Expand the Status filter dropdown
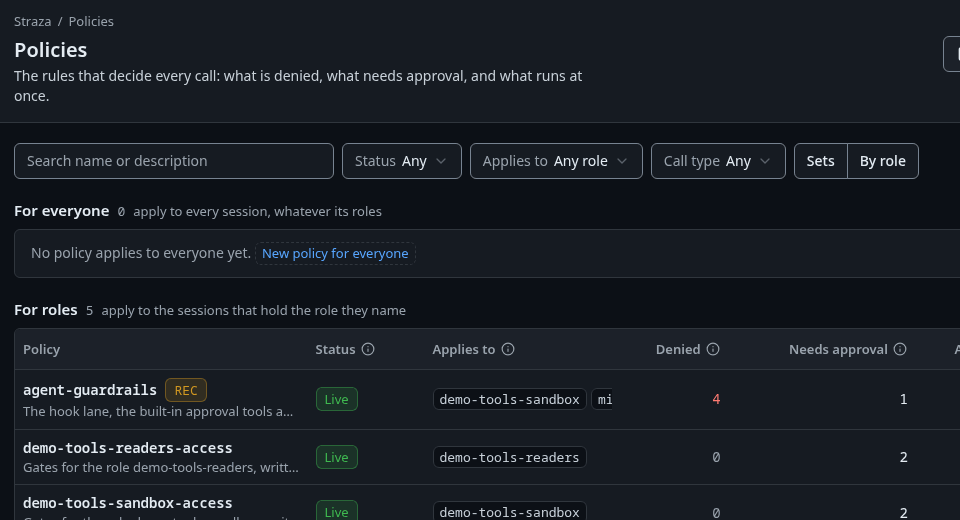 (402, 161)
